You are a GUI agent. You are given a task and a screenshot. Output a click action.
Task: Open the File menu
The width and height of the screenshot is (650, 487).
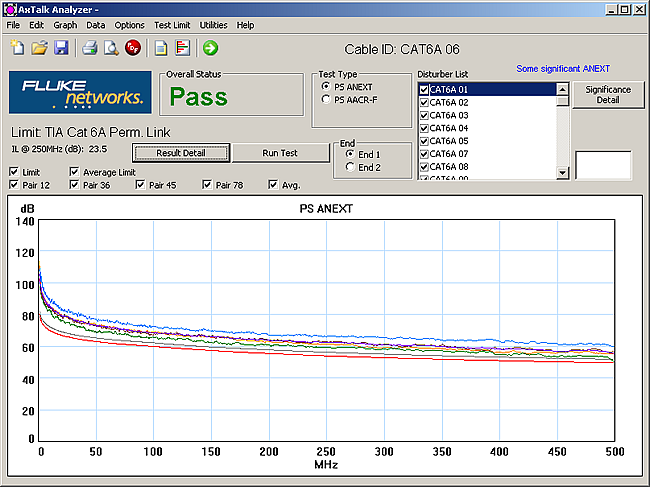tap(13, 25)
